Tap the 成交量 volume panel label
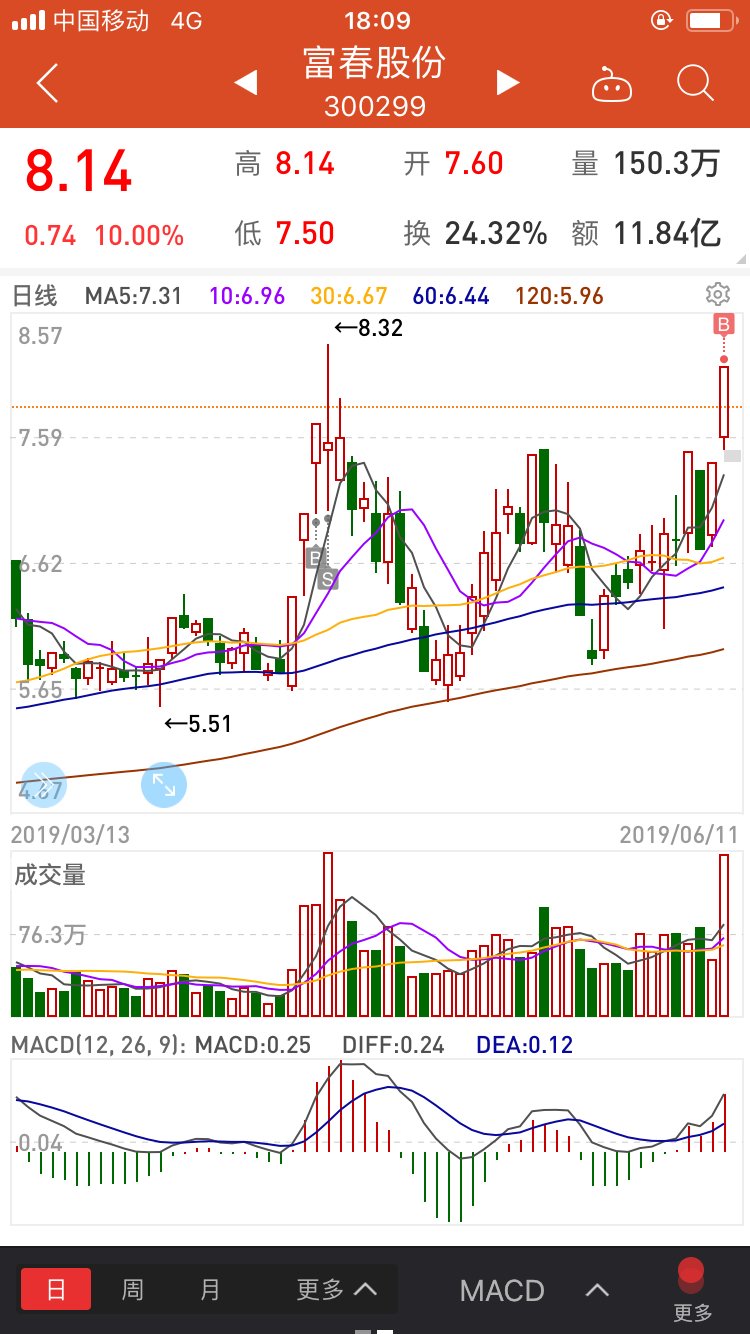This screenshot has height=1334, width=750. pos(50,875)
